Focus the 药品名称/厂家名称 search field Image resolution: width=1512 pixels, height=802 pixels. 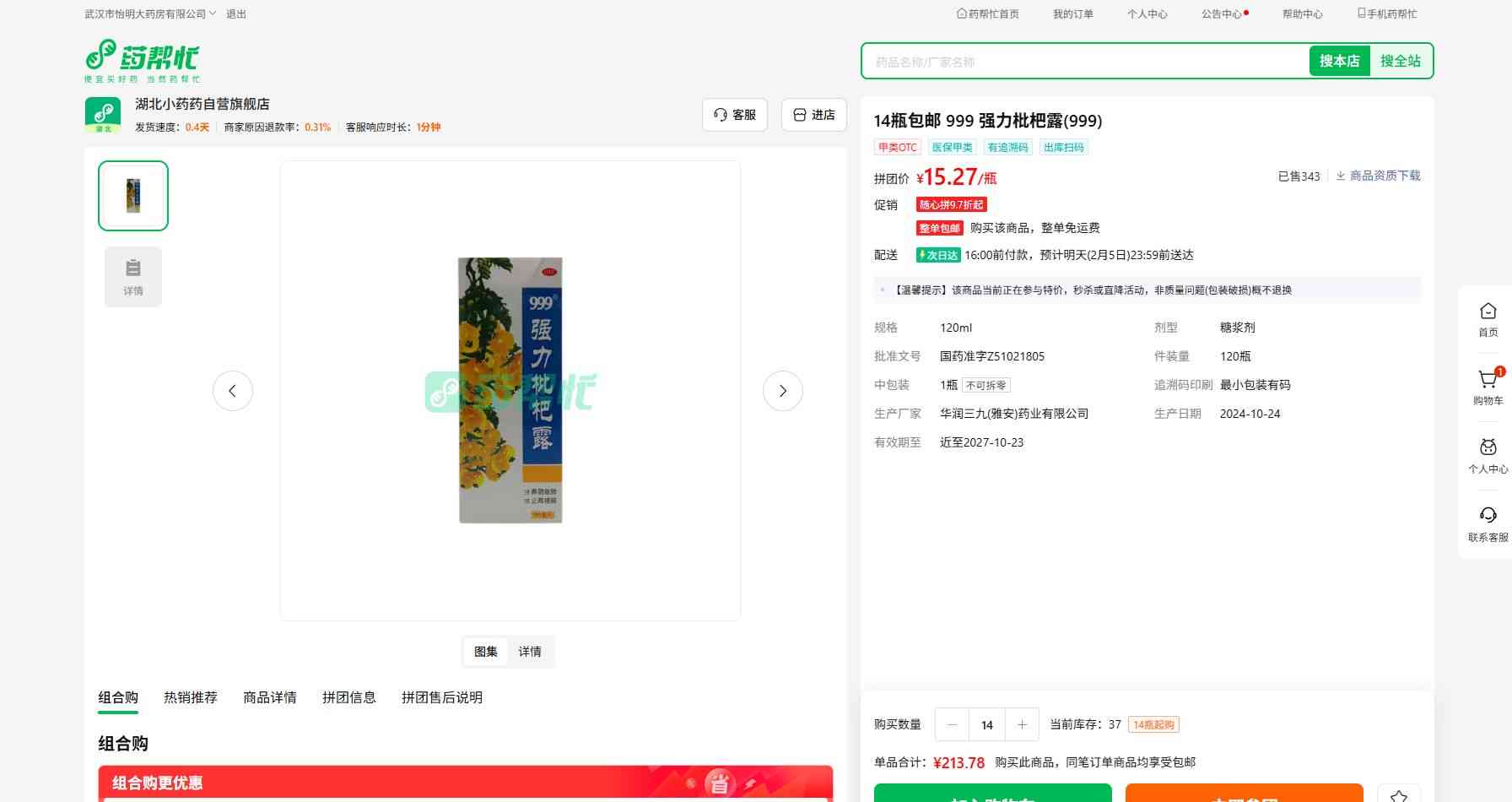click(1084, 62)
